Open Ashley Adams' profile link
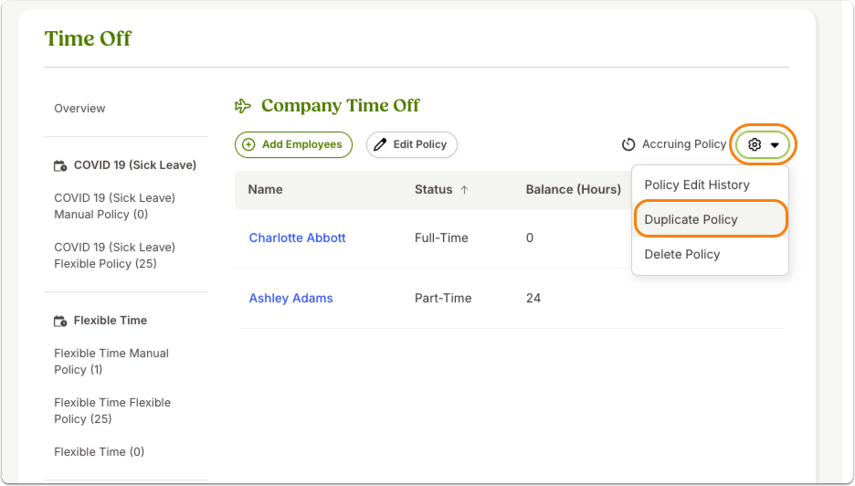Screen dimensions: 855x486 pyautogui.click(x=291, y=298)
